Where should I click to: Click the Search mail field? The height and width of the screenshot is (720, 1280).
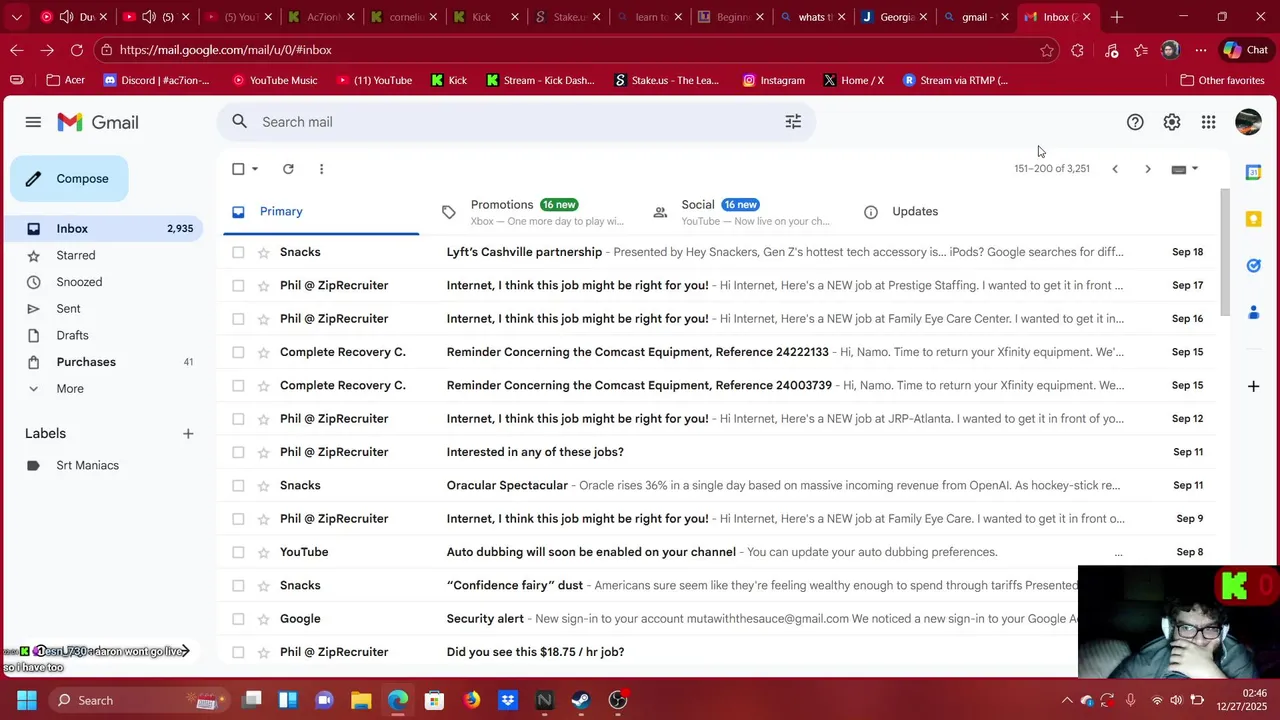click(515, 122)
